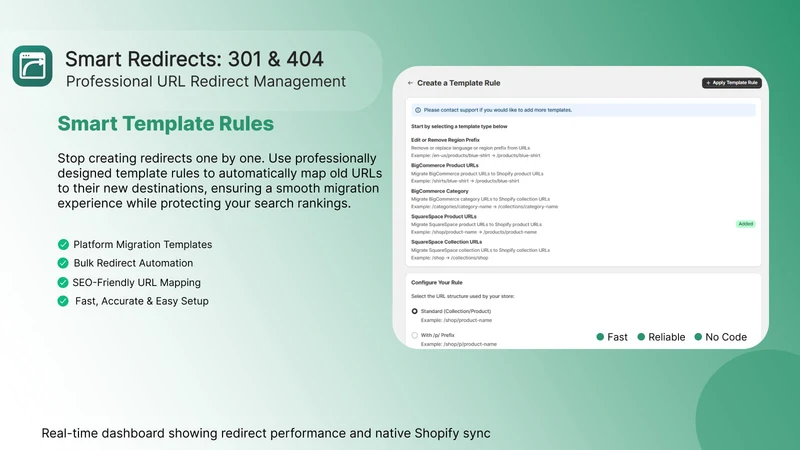Click the Example: /shop/p/product-name text

(459, 344)
